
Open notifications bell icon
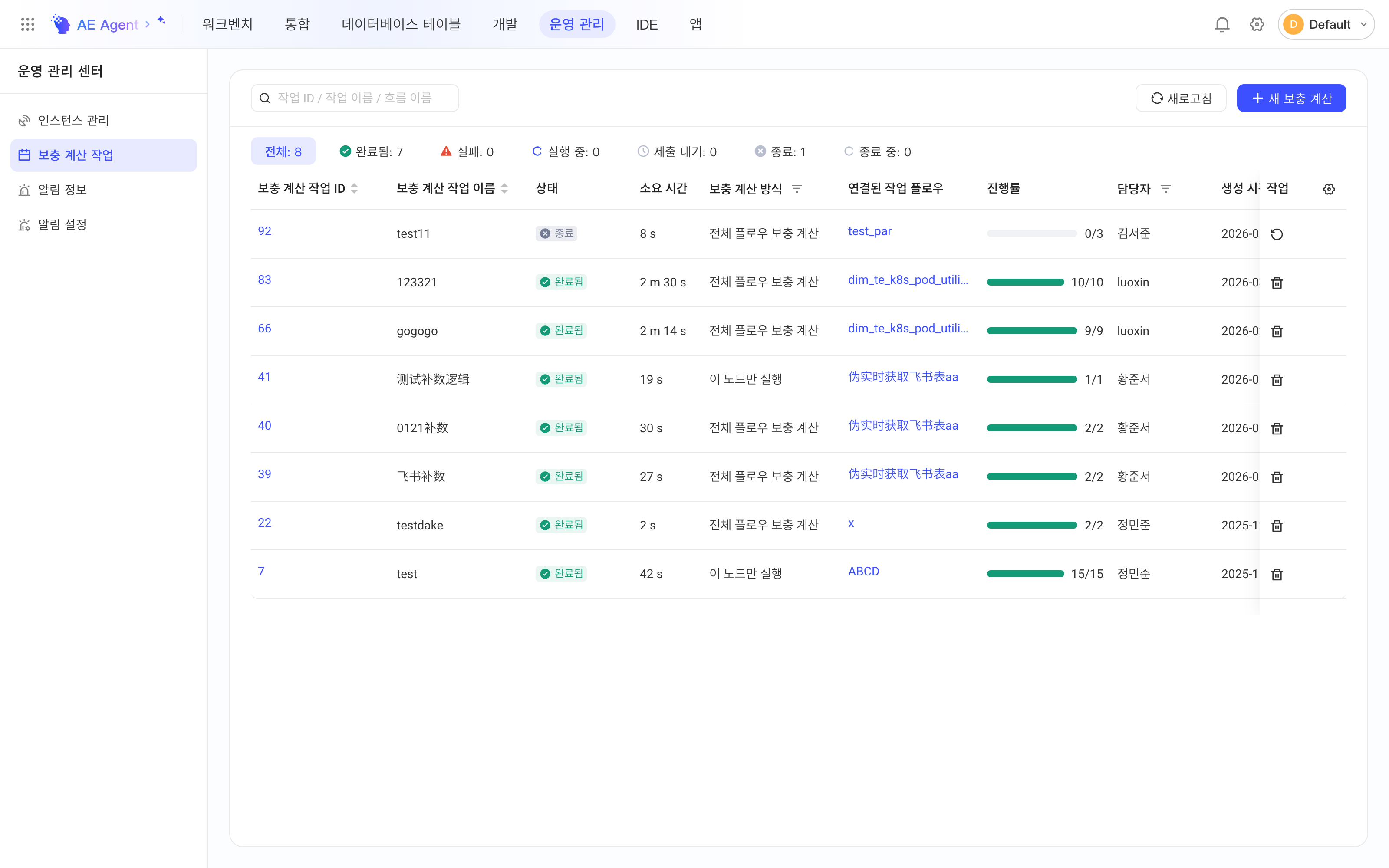pos(1222,24)
